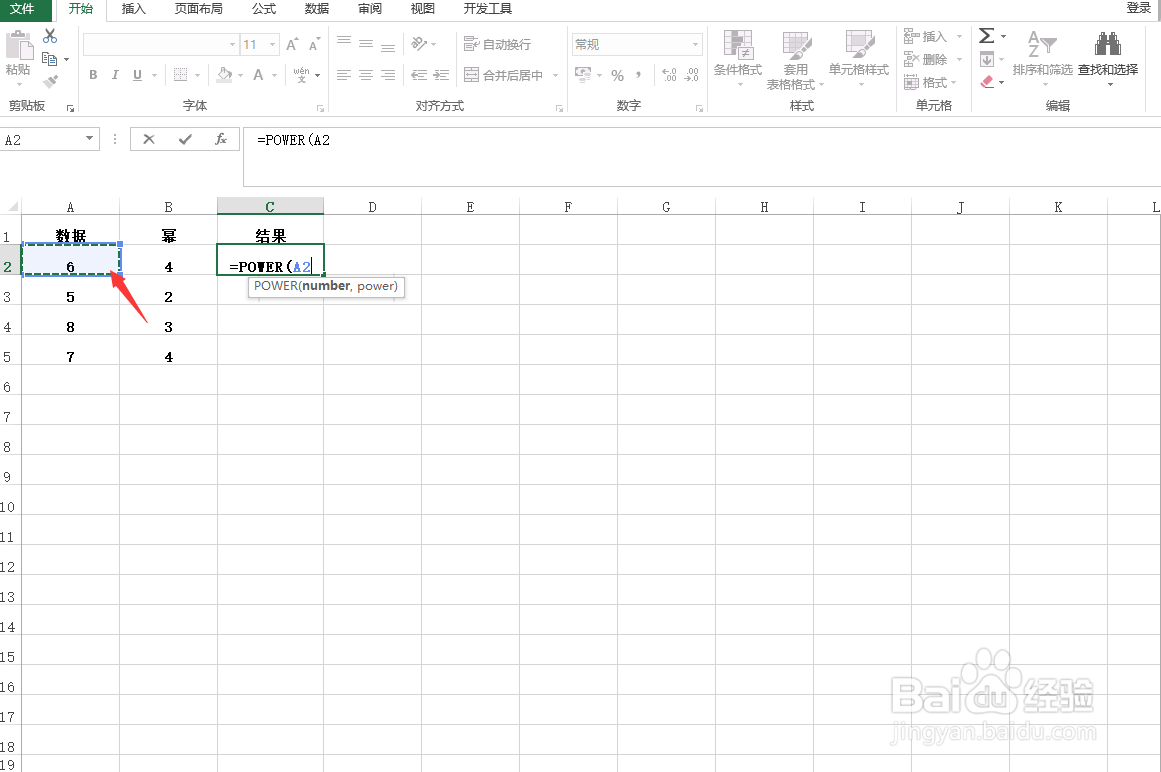Click the Borders icon
The image size is (1161, 772).
[181, 75]
